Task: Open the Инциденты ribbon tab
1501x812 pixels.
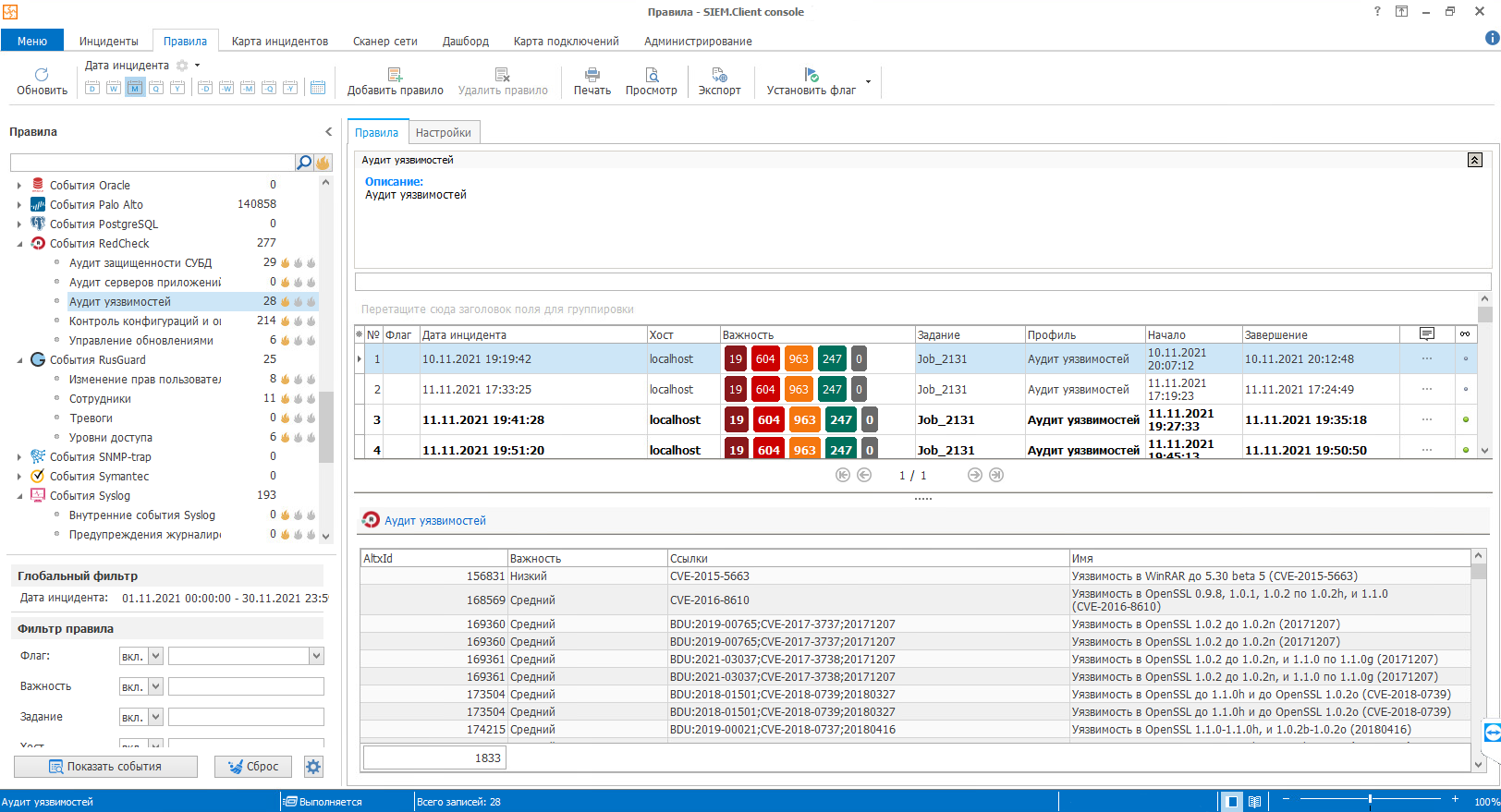Action: point(108,42)
